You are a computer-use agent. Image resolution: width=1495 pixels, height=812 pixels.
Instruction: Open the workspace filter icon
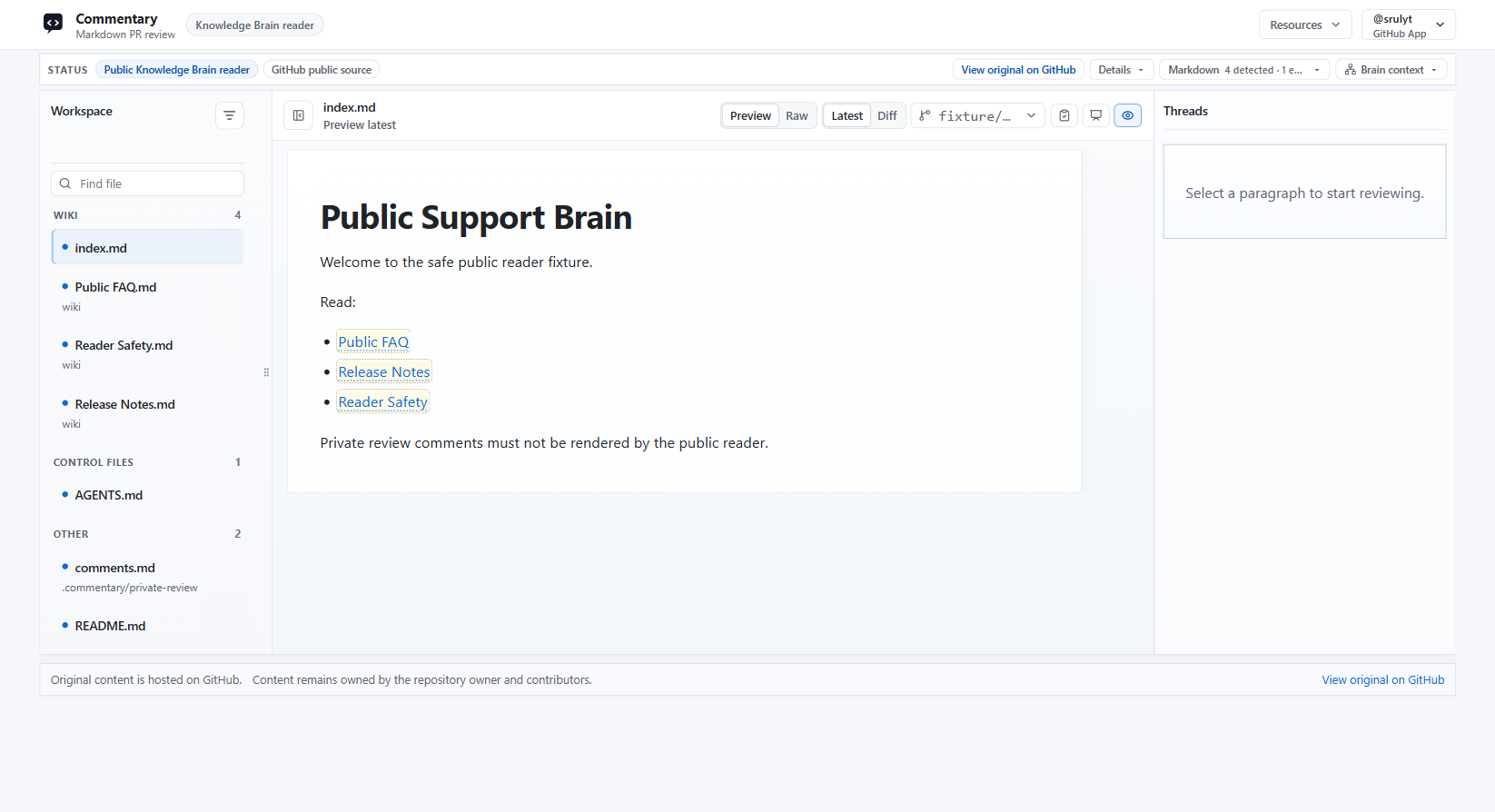[x=230, y=115]
